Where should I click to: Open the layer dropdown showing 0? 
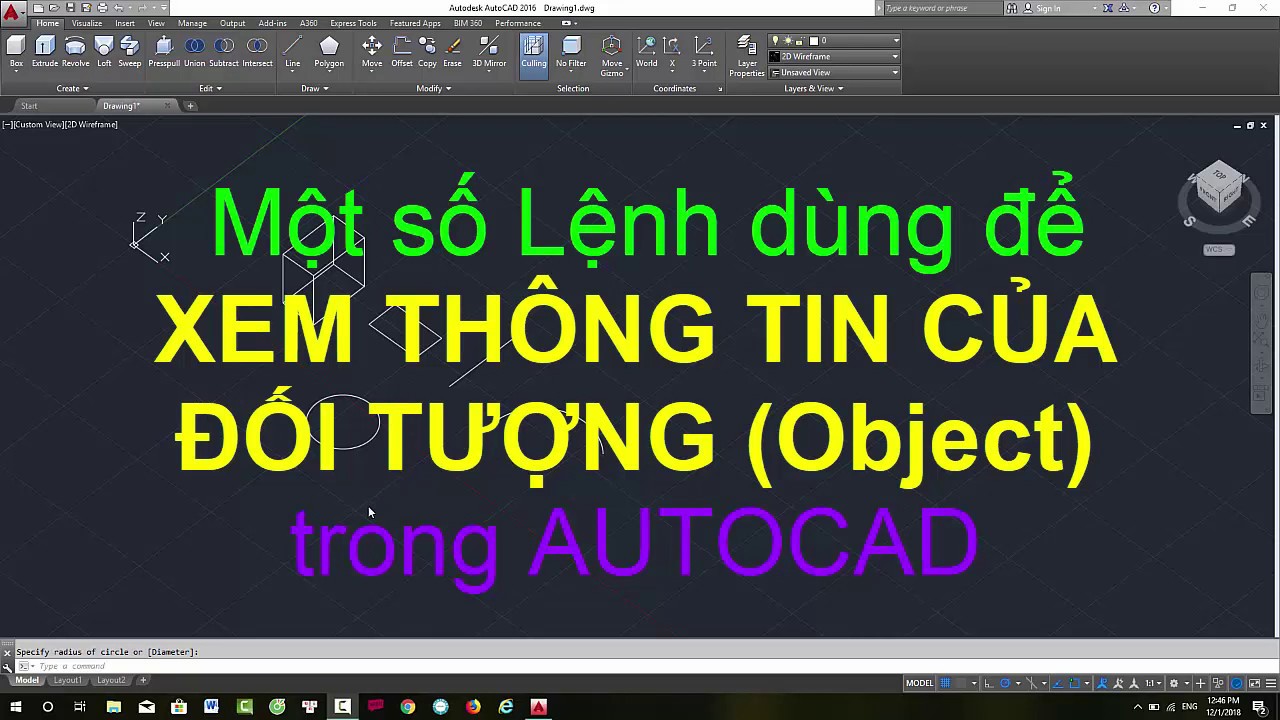[834, 41]
